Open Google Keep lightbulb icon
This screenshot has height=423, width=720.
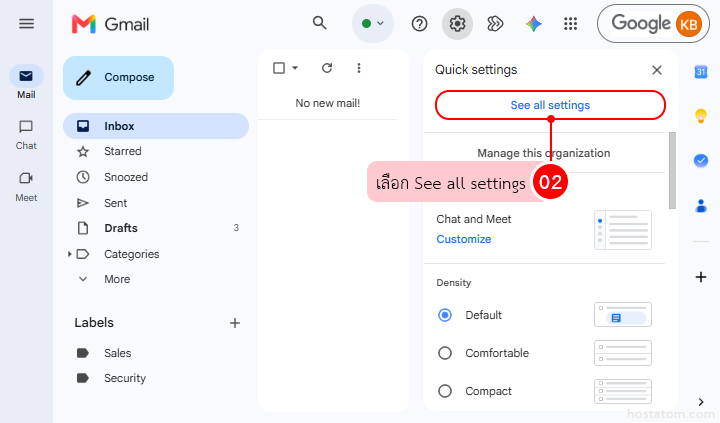(x=700, y=116)
